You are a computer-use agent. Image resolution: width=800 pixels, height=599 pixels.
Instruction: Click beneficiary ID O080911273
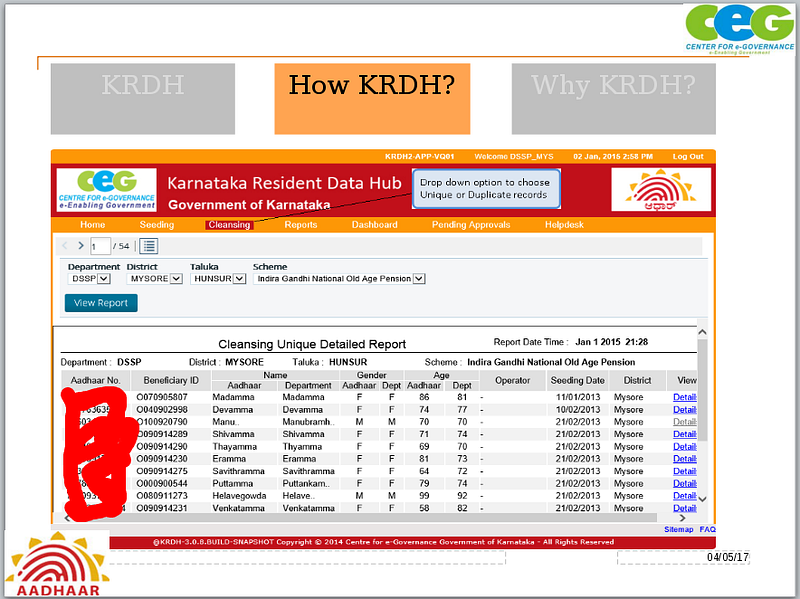(162, 495)
